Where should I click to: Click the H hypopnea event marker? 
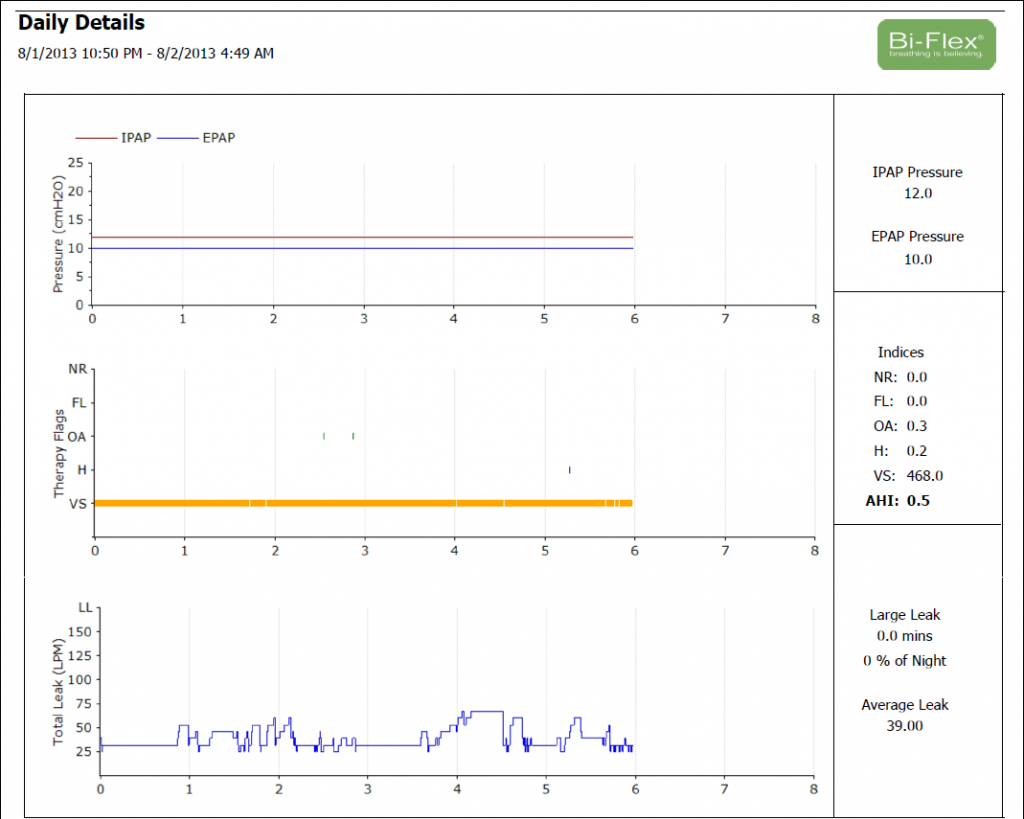pos(569,469)
